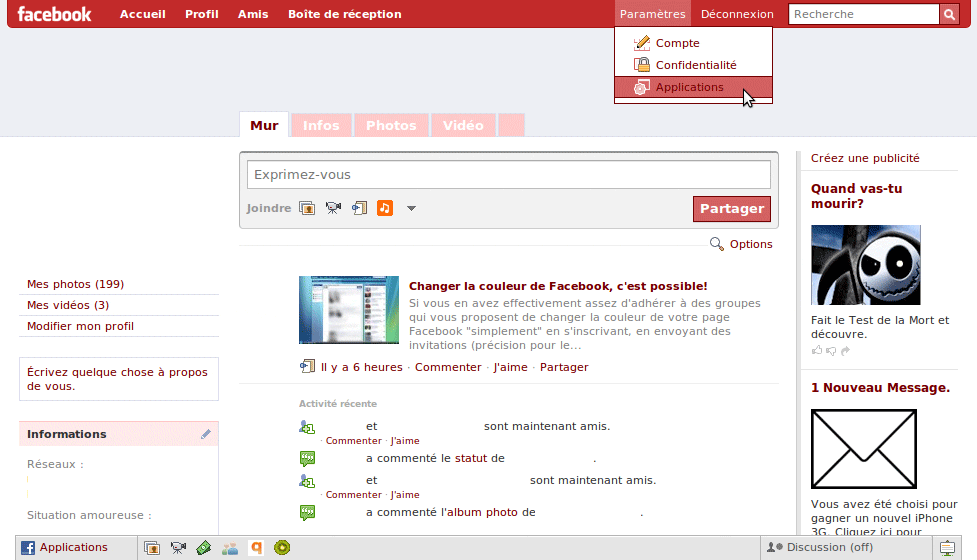Click Partager link under the color post
Screen dimensions: 977x560
564,367
